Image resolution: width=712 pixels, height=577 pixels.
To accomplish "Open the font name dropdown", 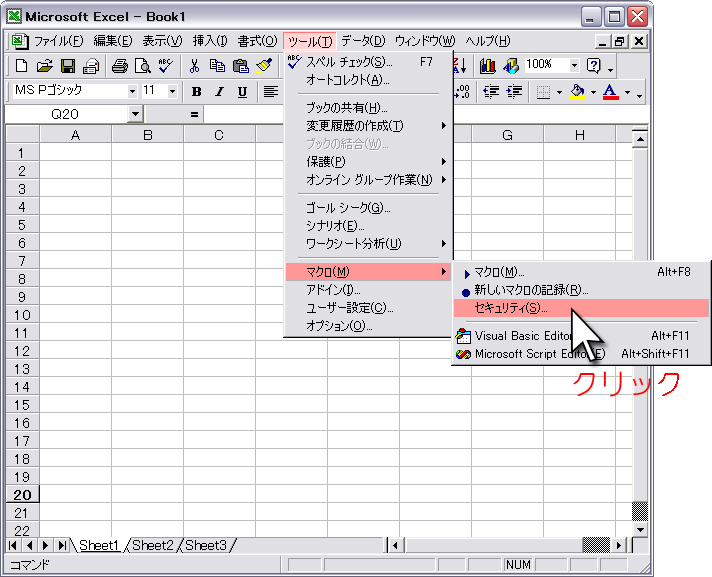I will [x=132, y=92].
